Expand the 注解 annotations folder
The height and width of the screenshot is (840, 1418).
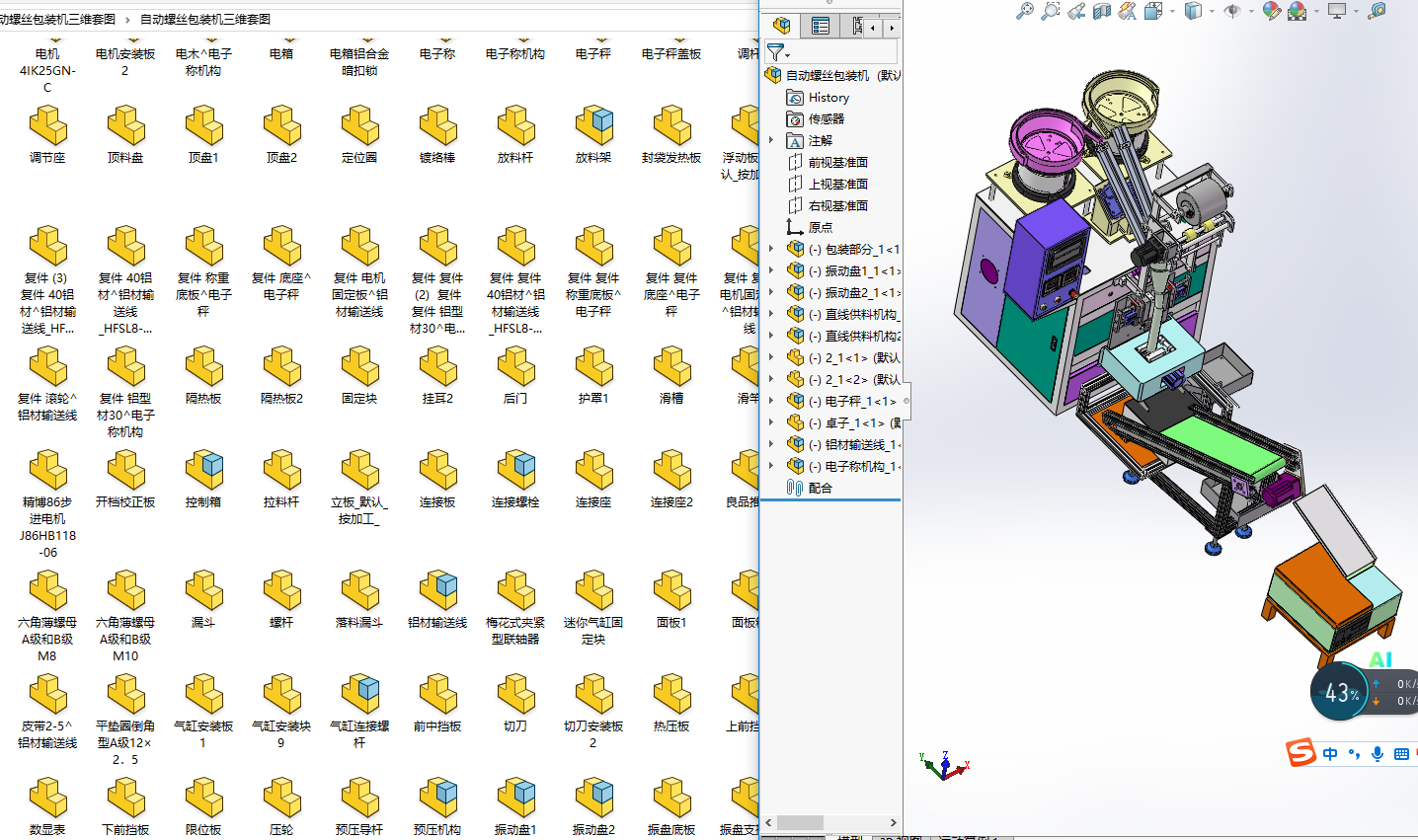point(771,140)
